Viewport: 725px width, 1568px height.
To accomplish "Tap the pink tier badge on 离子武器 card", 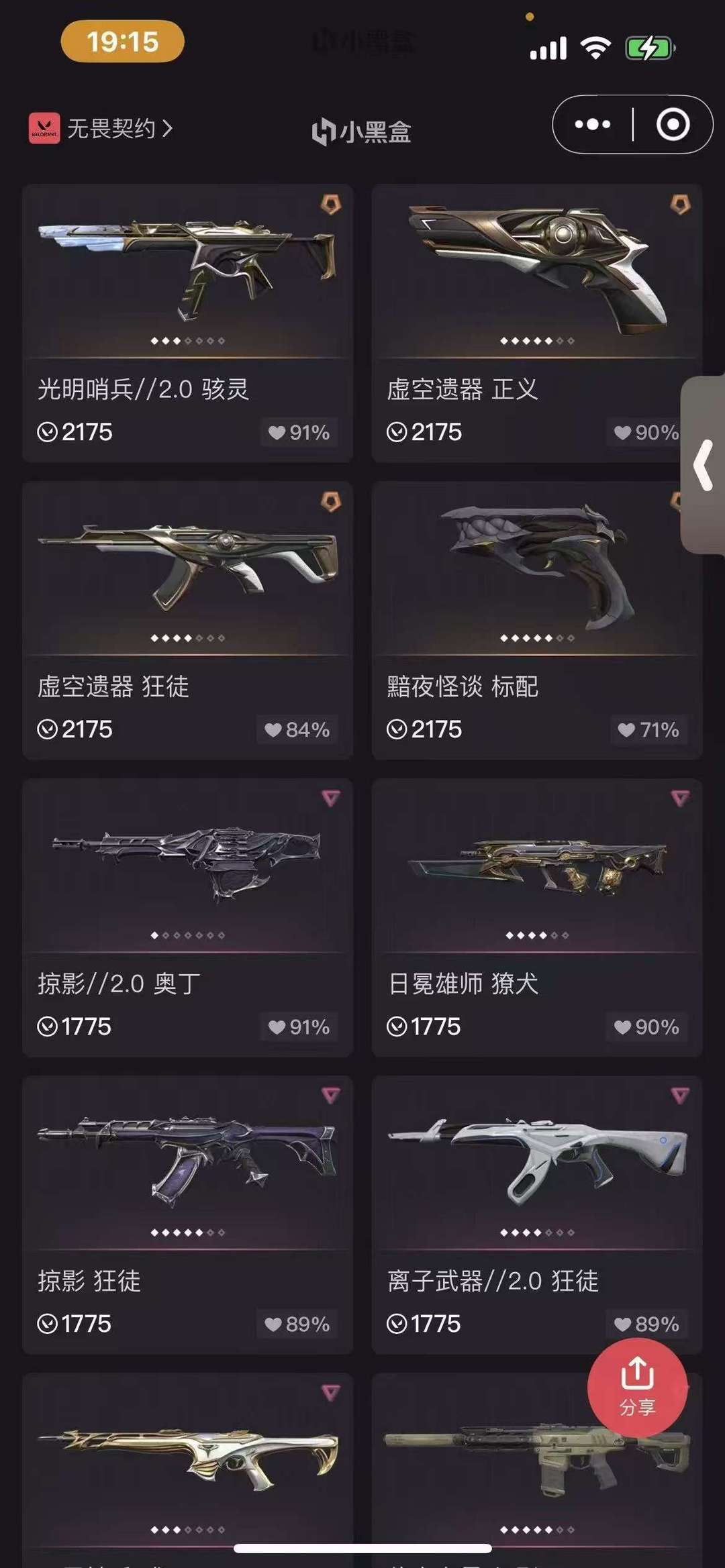I will pos(680,1095).
